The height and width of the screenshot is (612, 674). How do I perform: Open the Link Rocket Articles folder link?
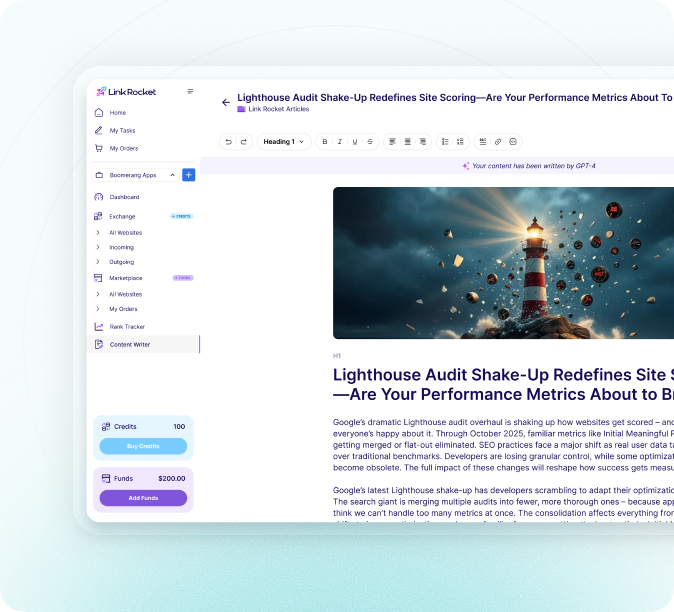click(x=279, y=109)
